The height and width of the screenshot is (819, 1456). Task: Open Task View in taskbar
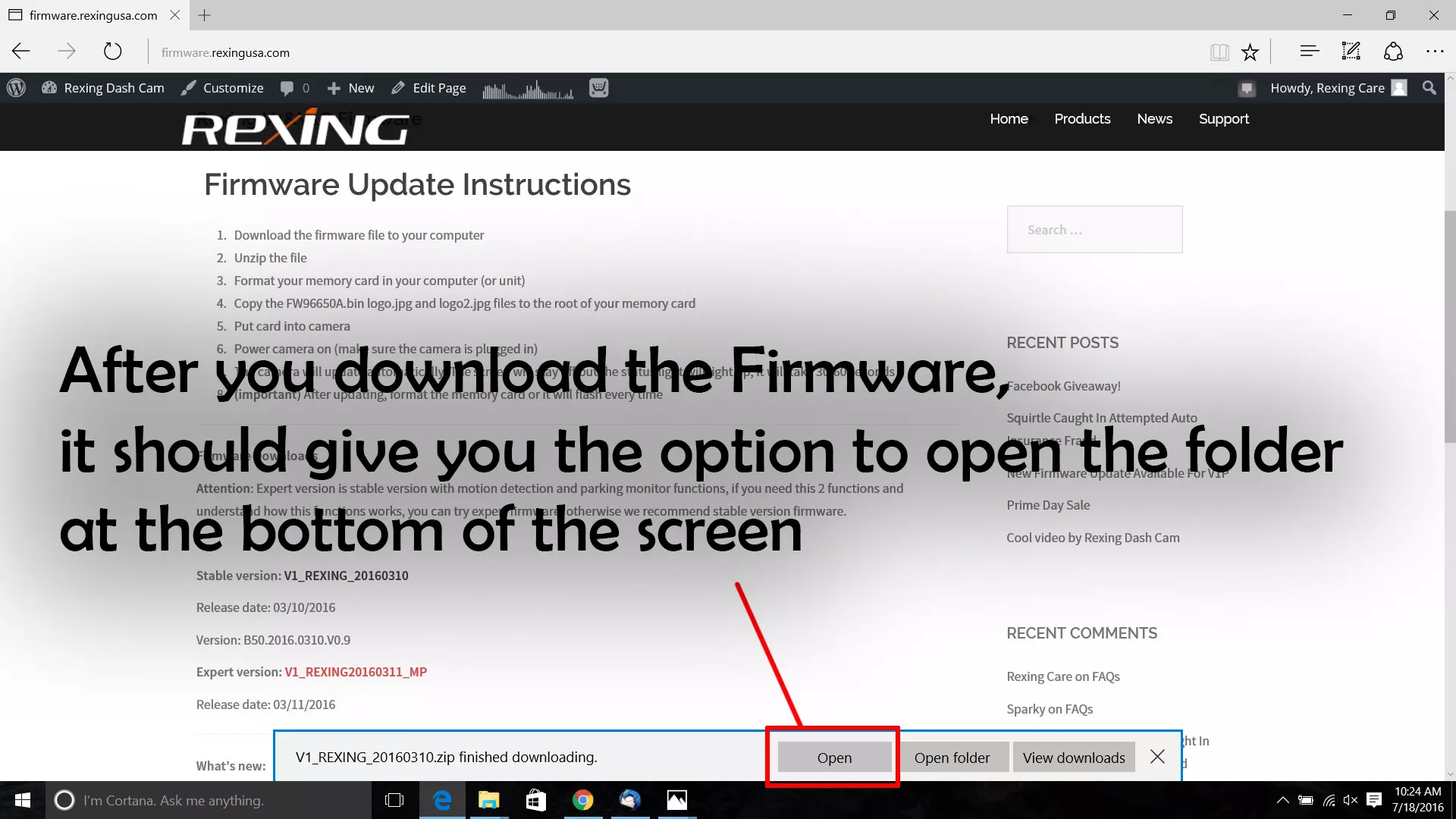coord(394,800)
